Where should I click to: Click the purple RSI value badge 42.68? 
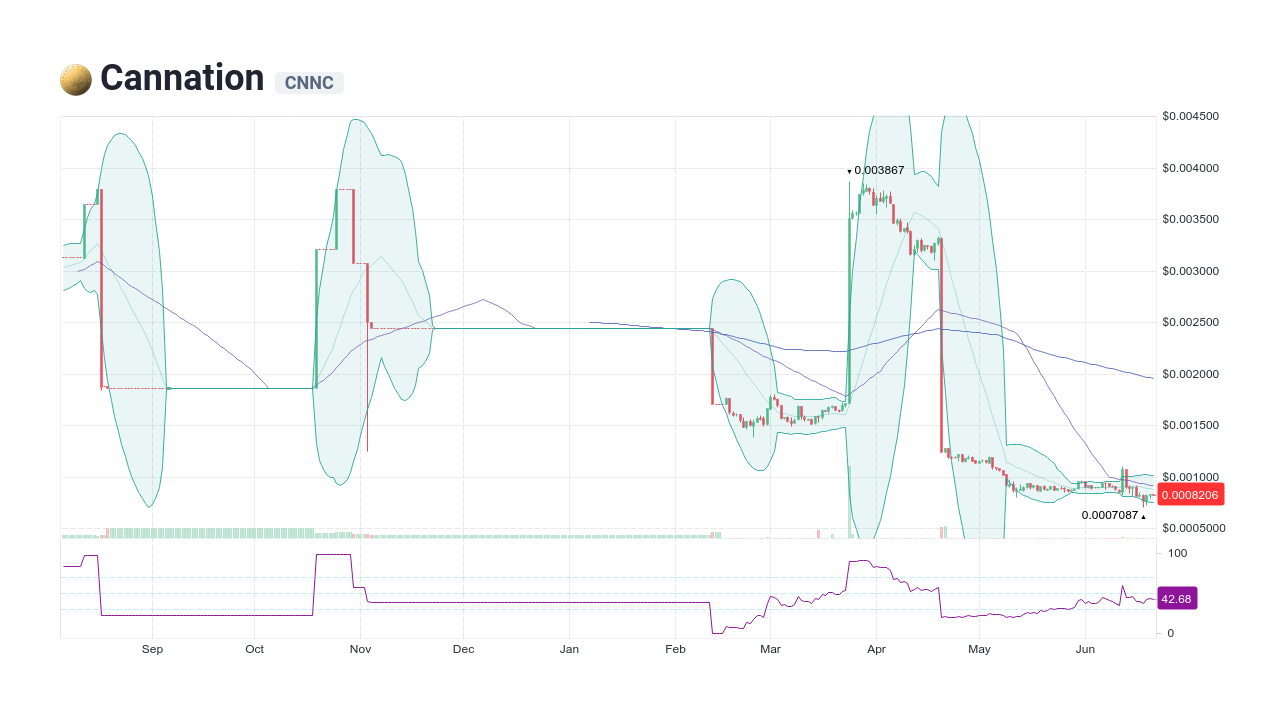coord(1176,598)
